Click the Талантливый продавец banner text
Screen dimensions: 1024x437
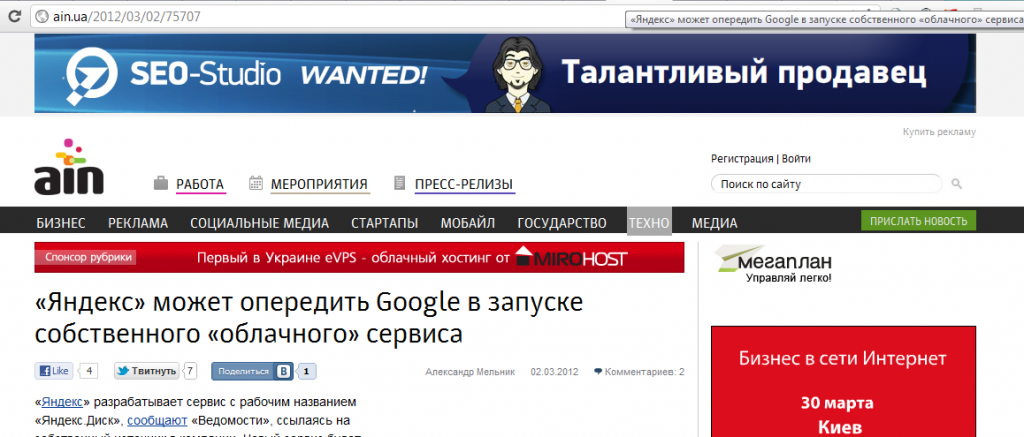coord(744,73)
